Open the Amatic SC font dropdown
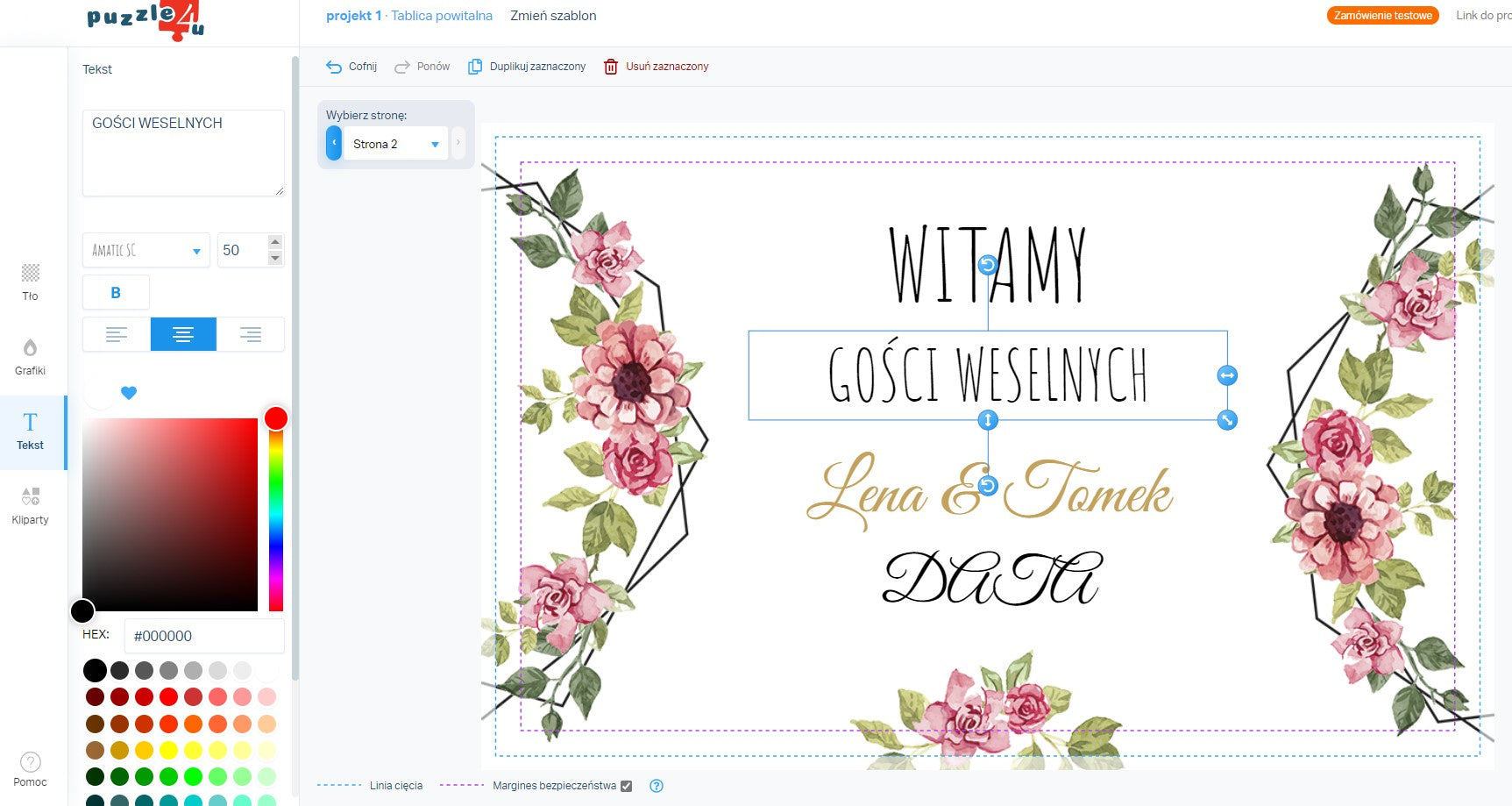 pos(146,251)
